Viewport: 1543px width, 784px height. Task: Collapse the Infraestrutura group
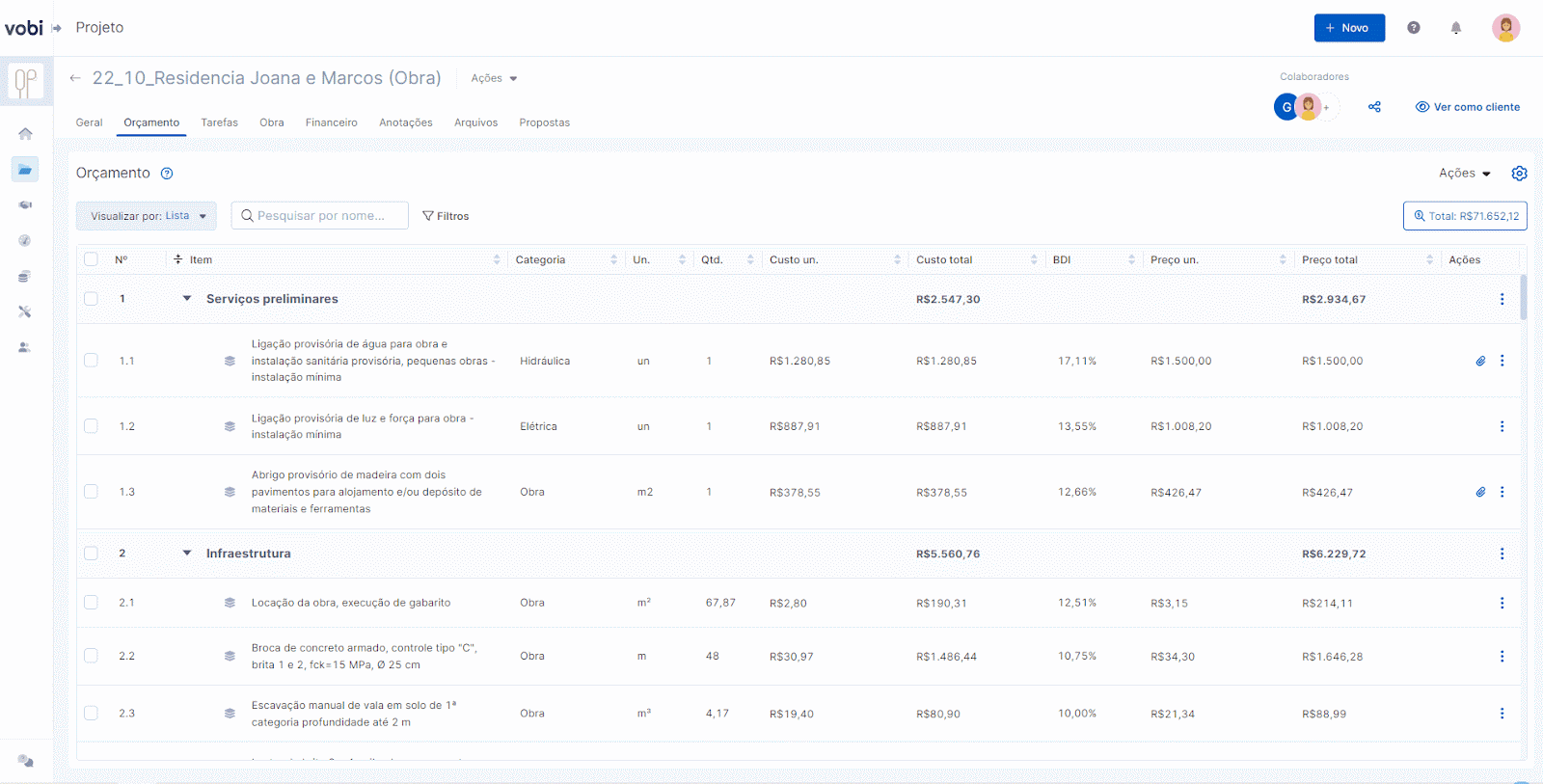[x=187, y=554]
